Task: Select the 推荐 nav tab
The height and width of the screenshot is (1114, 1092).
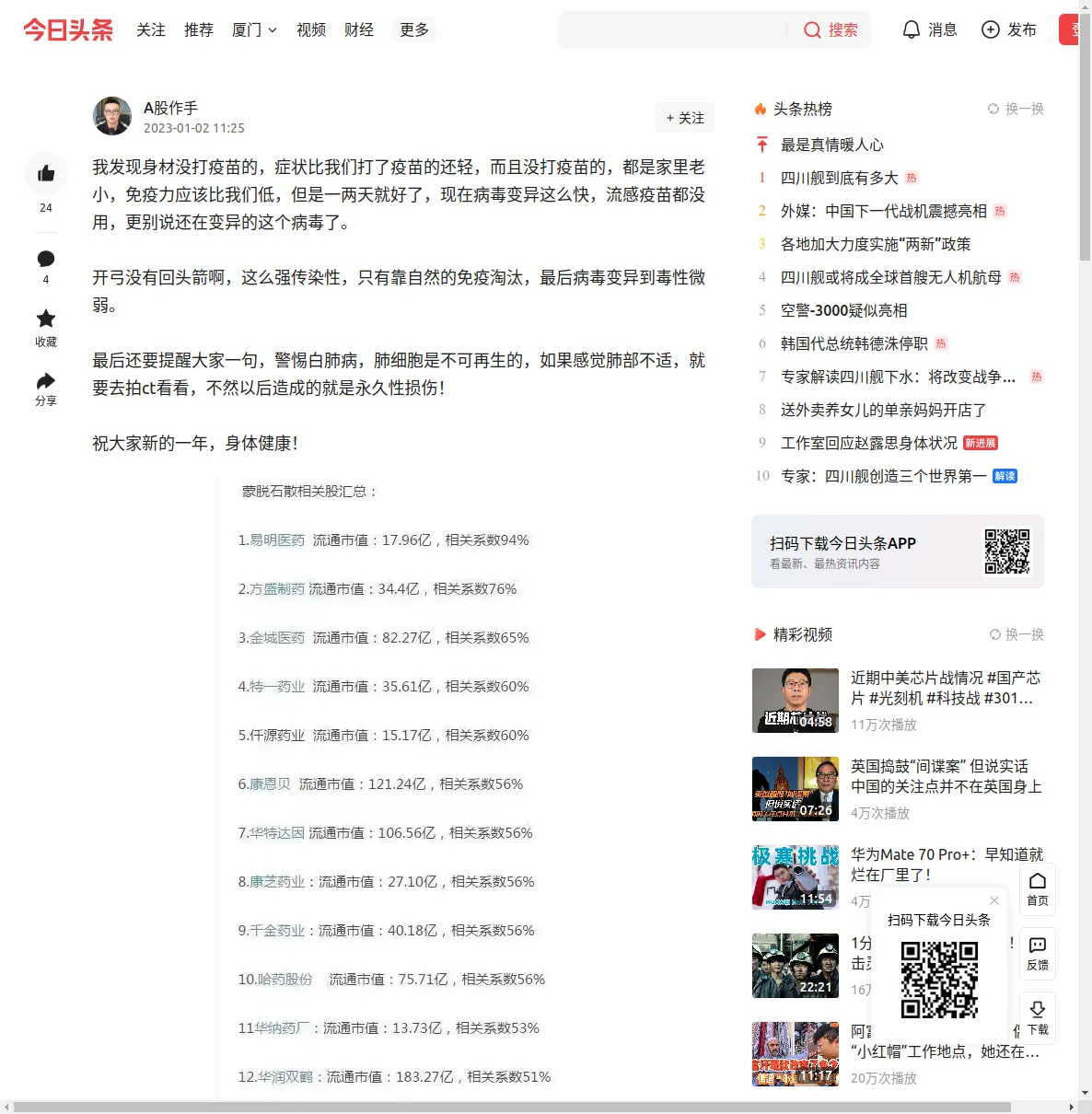Action: tap(199, 30)
